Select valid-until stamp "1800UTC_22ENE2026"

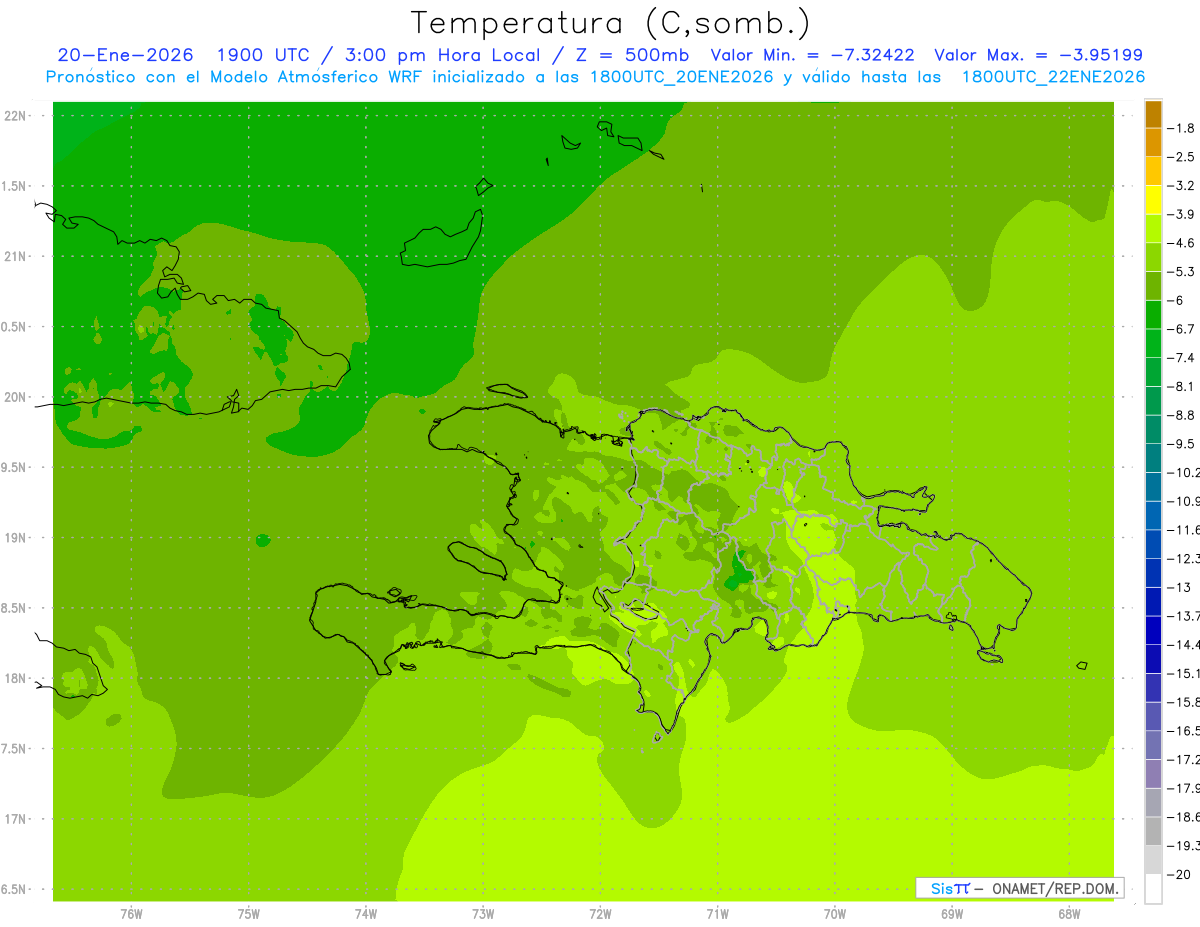pos(1053,77)
